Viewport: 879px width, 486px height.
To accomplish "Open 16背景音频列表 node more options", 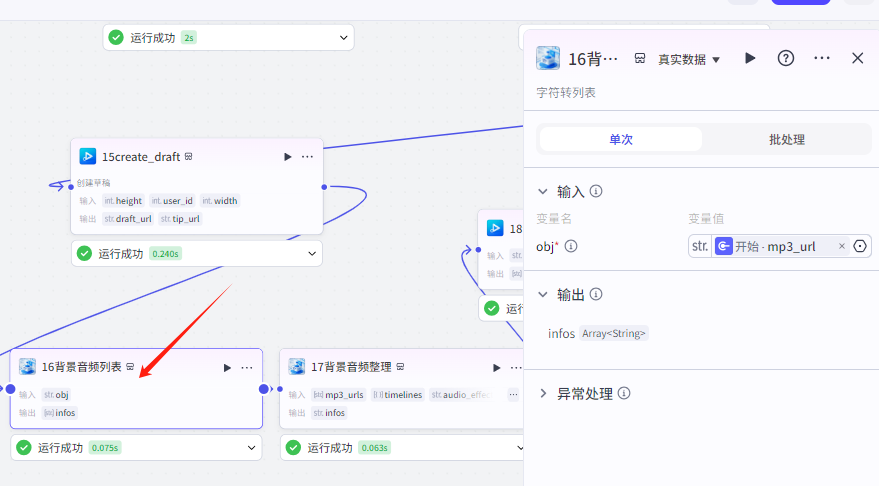I will pos(247,368).
